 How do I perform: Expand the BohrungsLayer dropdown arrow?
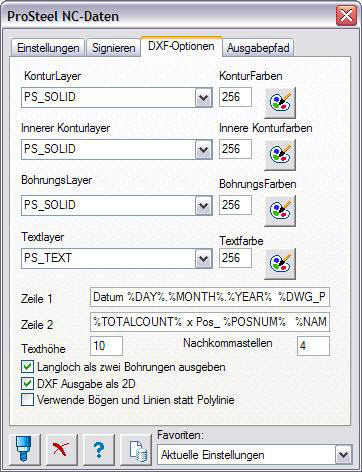click(203, 205)
